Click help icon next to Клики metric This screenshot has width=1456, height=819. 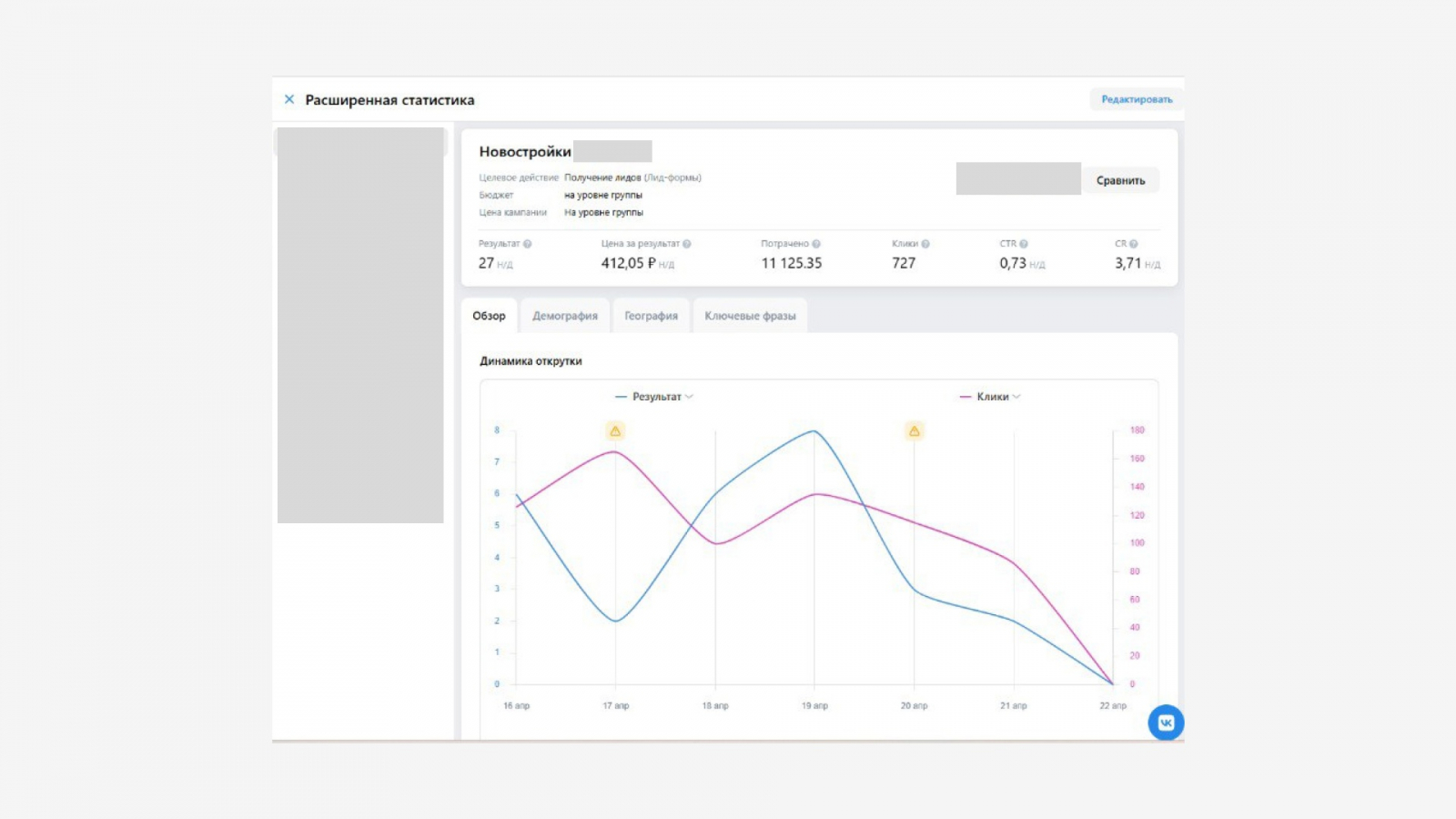click(925, 244)
